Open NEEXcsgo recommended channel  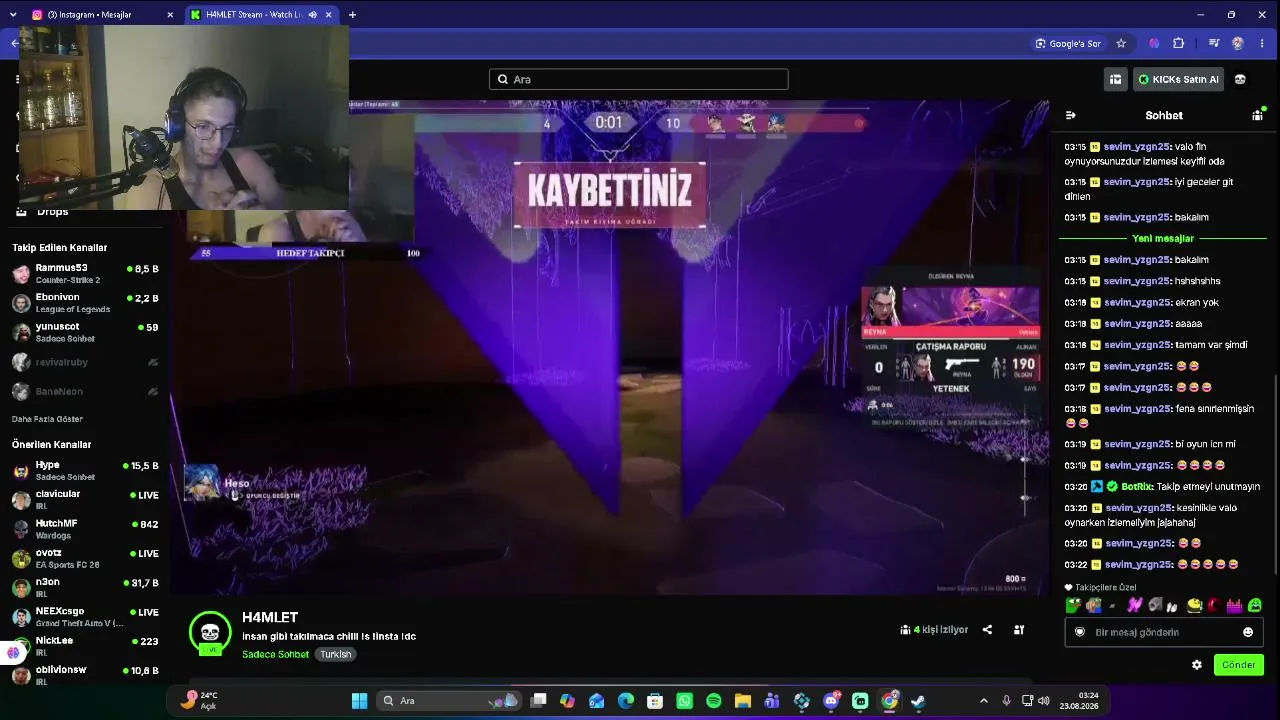click(85, 616)
